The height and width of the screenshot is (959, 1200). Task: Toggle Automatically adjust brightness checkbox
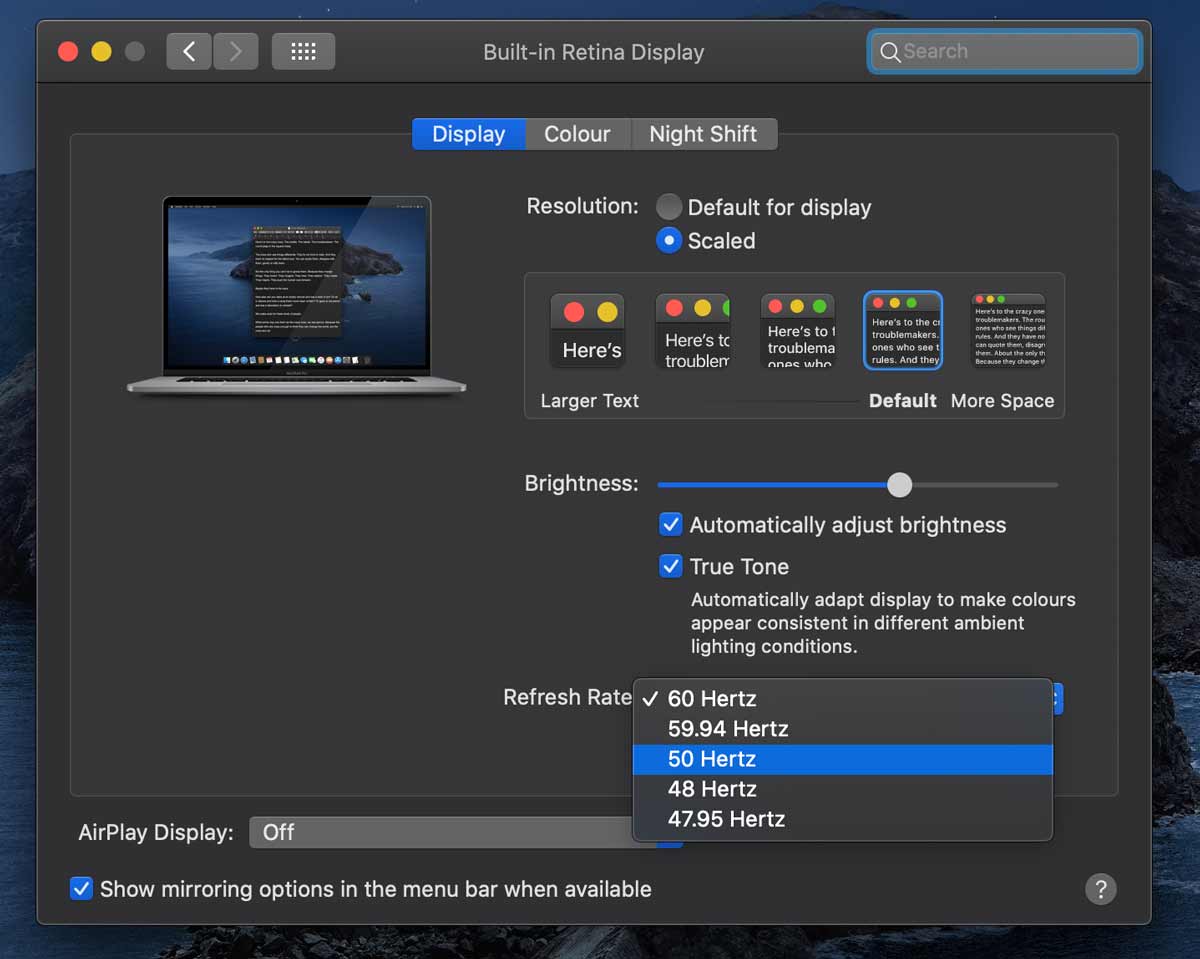pyautogui.click(x=671, y=525)
